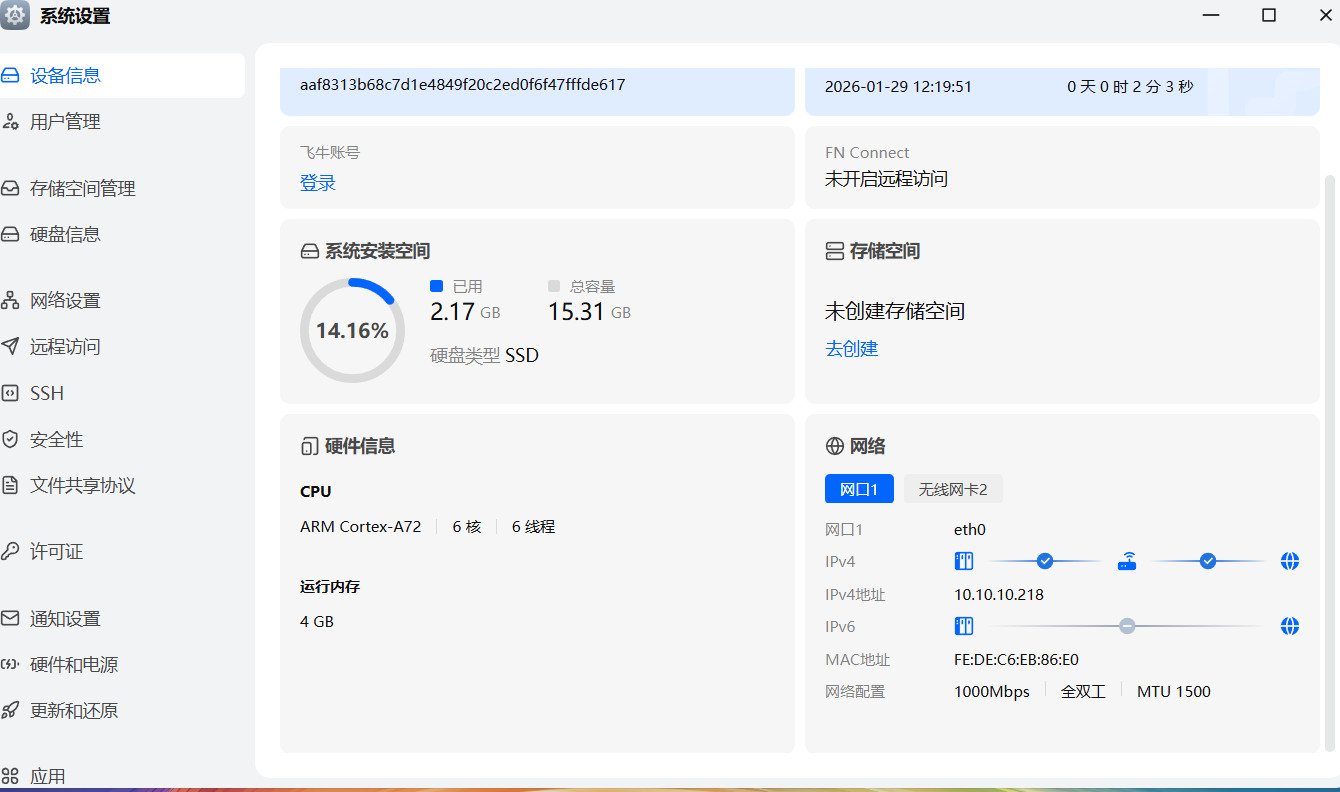The image size is (1340, 792).
Task: Click the user management icon
Action: tap(11, 122)
